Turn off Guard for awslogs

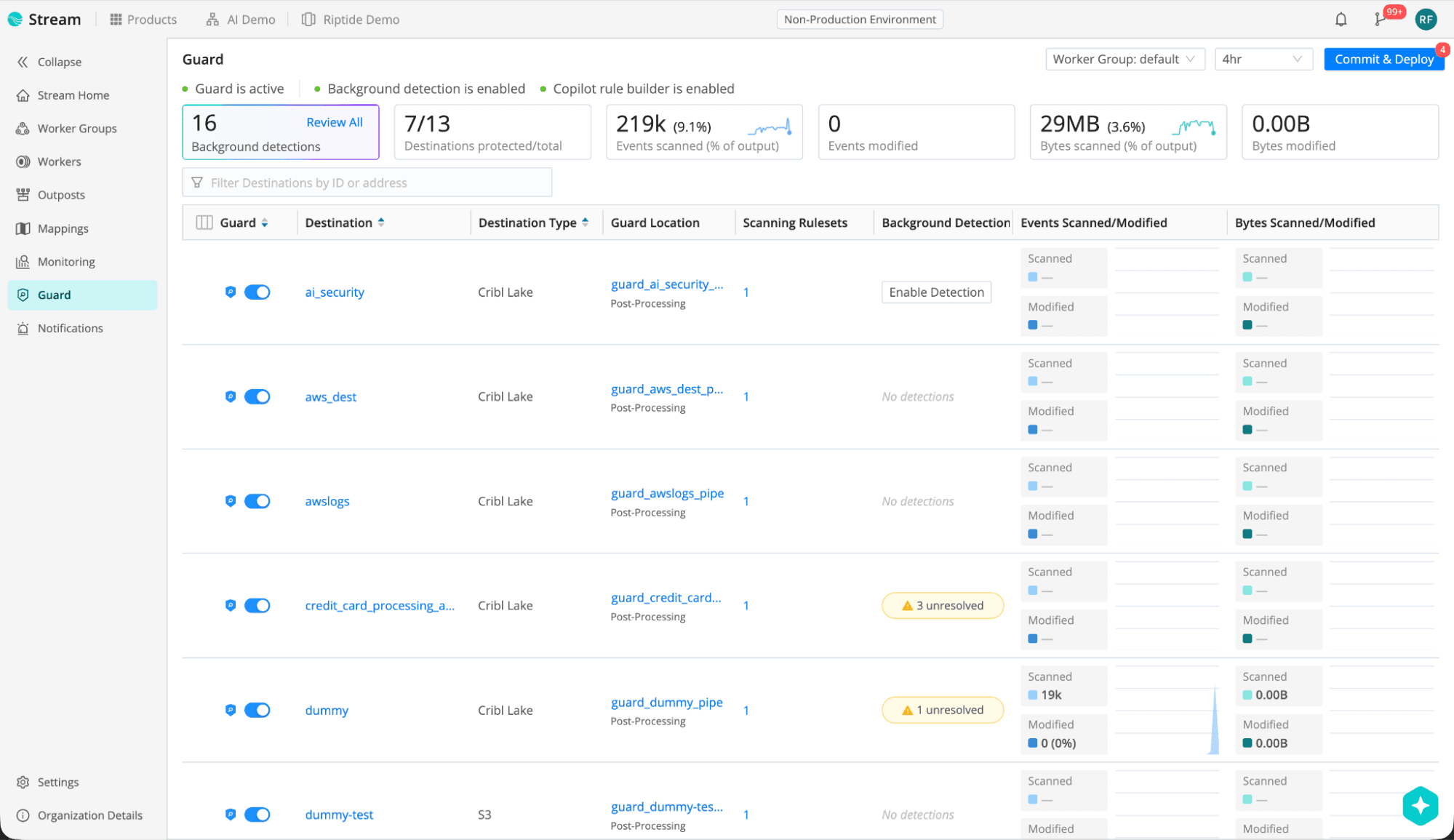tap(258, 500)
